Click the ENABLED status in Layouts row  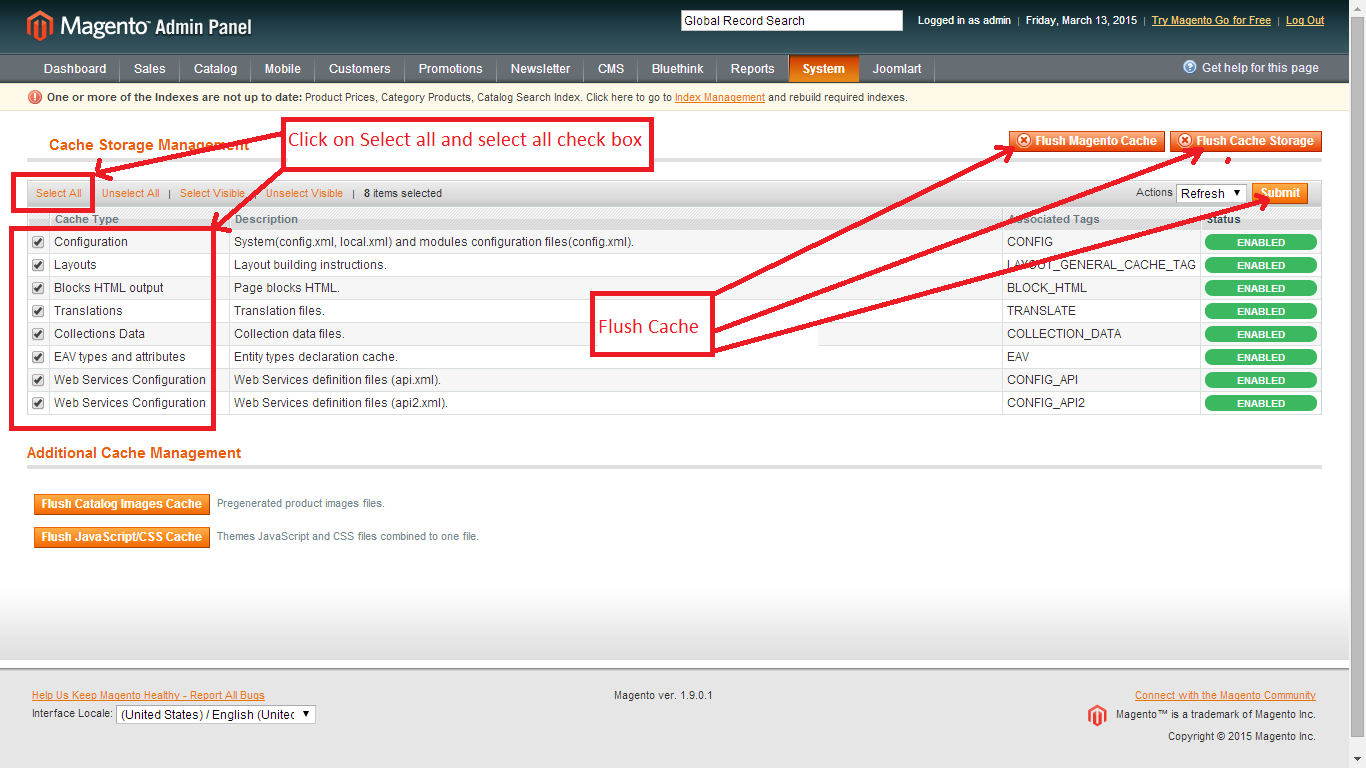[1261, 265]
